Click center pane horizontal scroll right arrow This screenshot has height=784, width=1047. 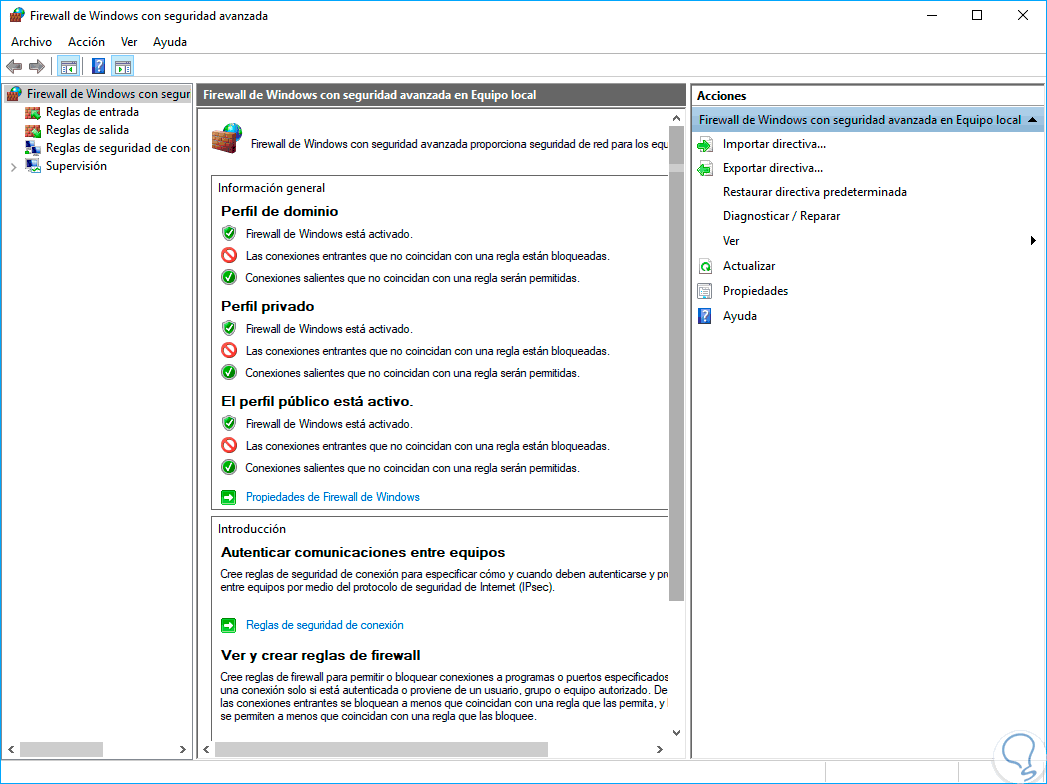point(660,749)
